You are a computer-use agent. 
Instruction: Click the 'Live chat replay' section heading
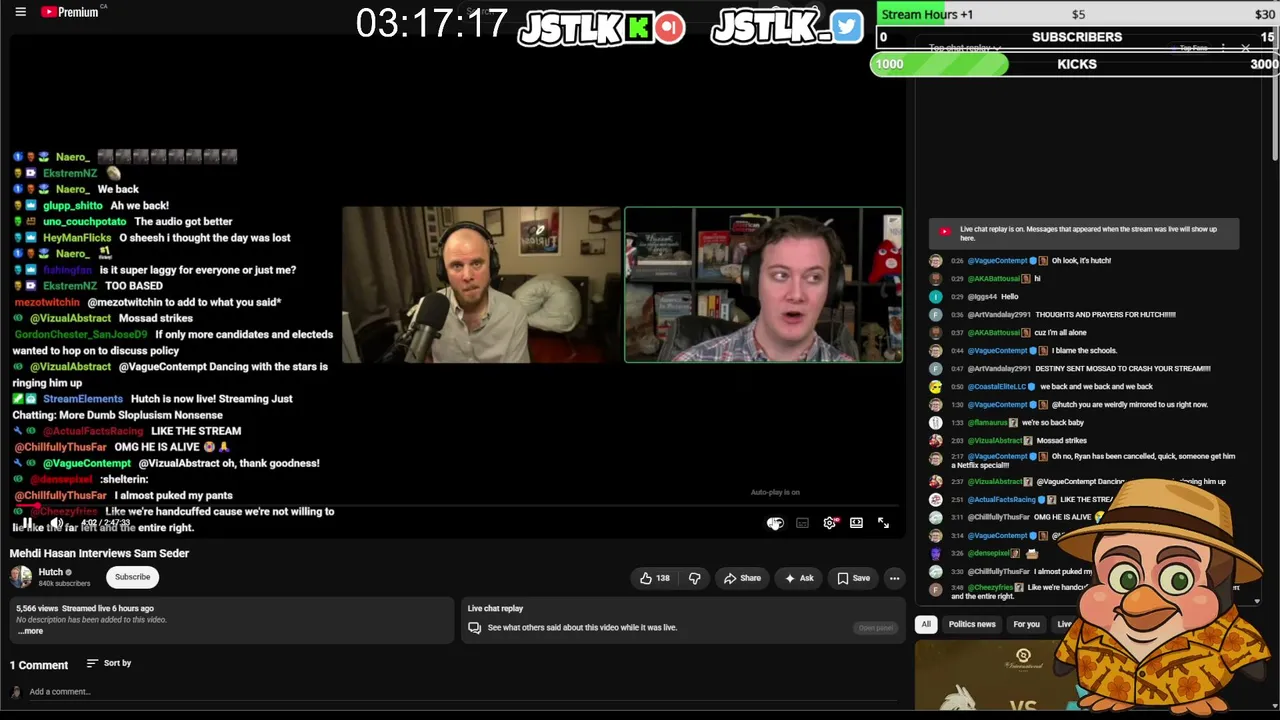click(495, 608)
